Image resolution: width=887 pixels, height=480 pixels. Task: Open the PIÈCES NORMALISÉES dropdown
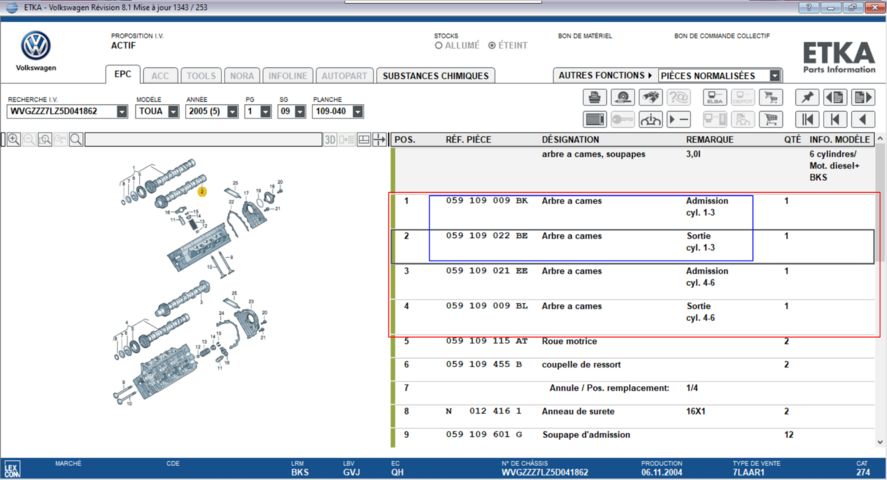(775, 76)
